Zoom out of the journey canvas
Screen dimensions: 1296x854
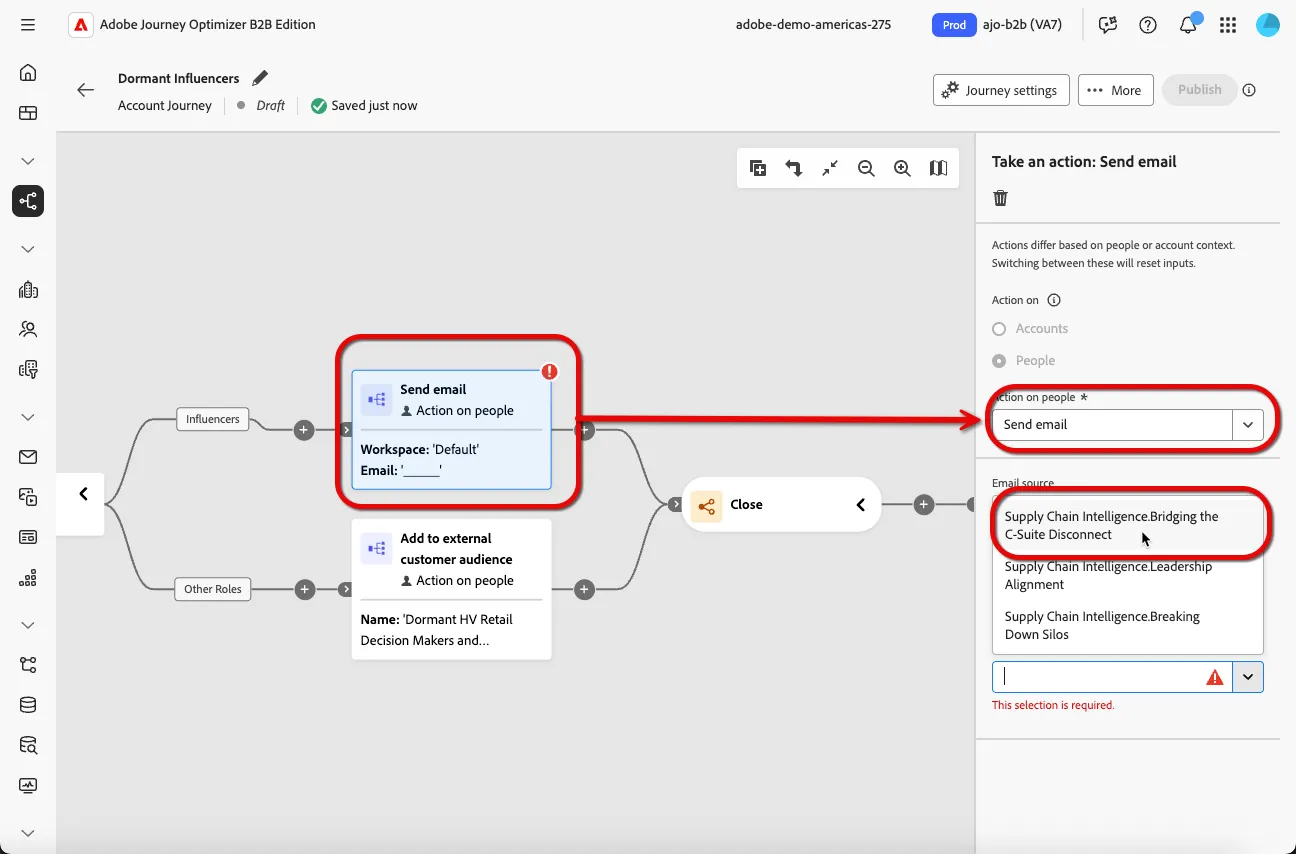click(x=866, y=168)
